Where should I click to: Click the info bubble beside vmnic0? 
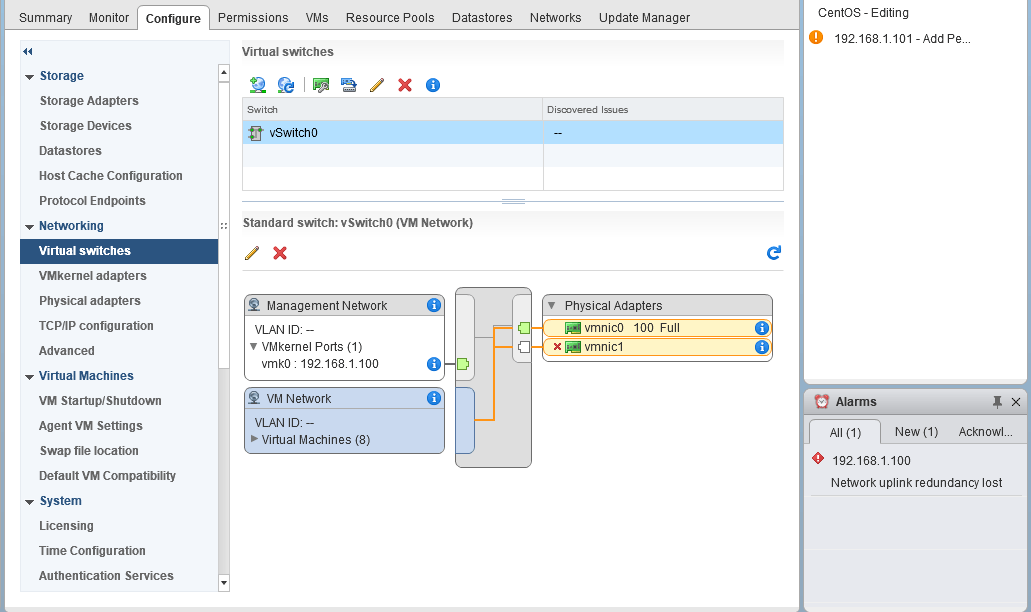(x=762, y=327)
